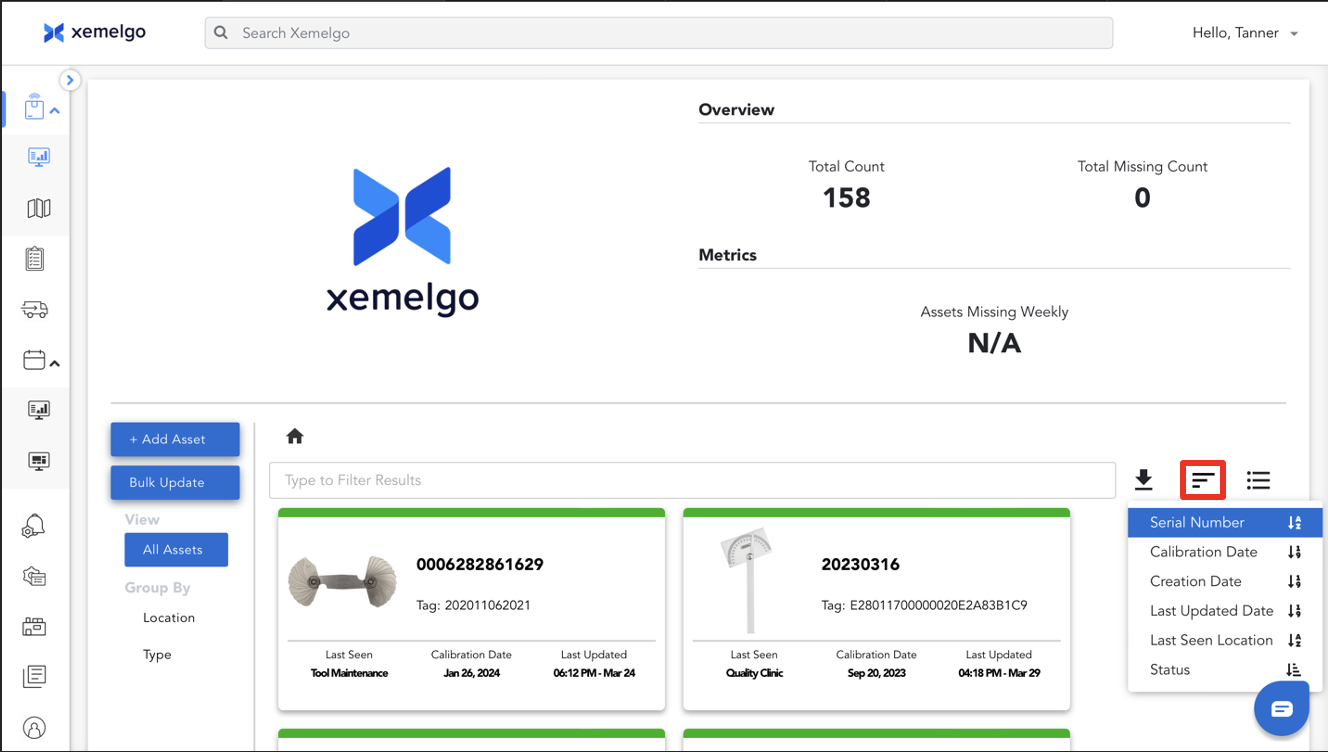This screenshot has height=752, width=1328.
Task: Collapse calendar submenu chevron
Action: click(55, 363)
